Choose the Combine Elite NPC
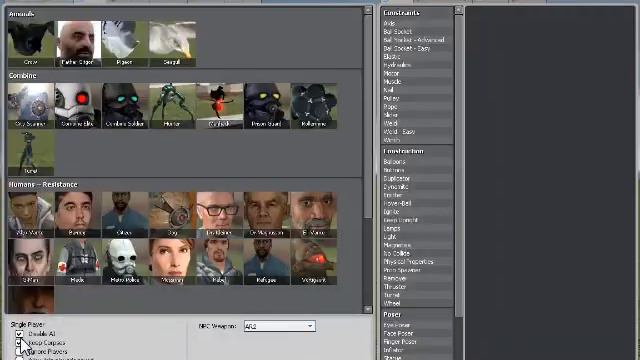 [x=78, y=106]
